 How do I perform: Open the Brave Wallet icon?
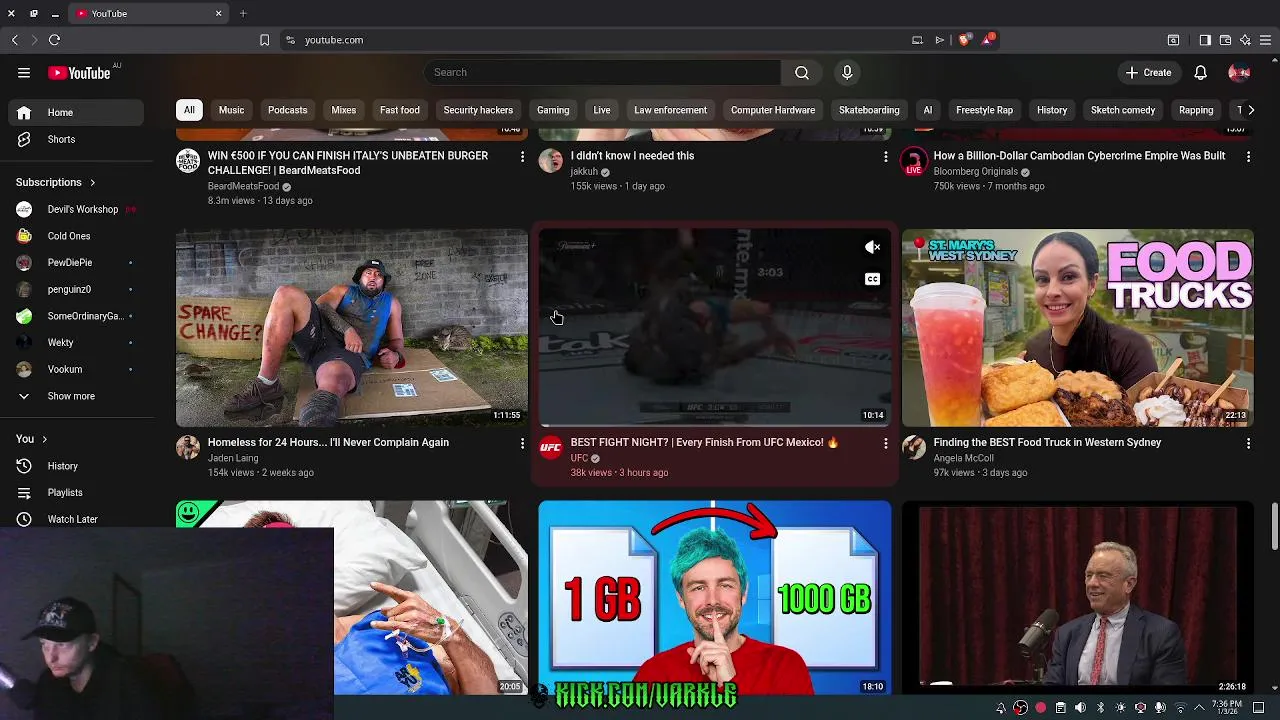coord(1225,40)
